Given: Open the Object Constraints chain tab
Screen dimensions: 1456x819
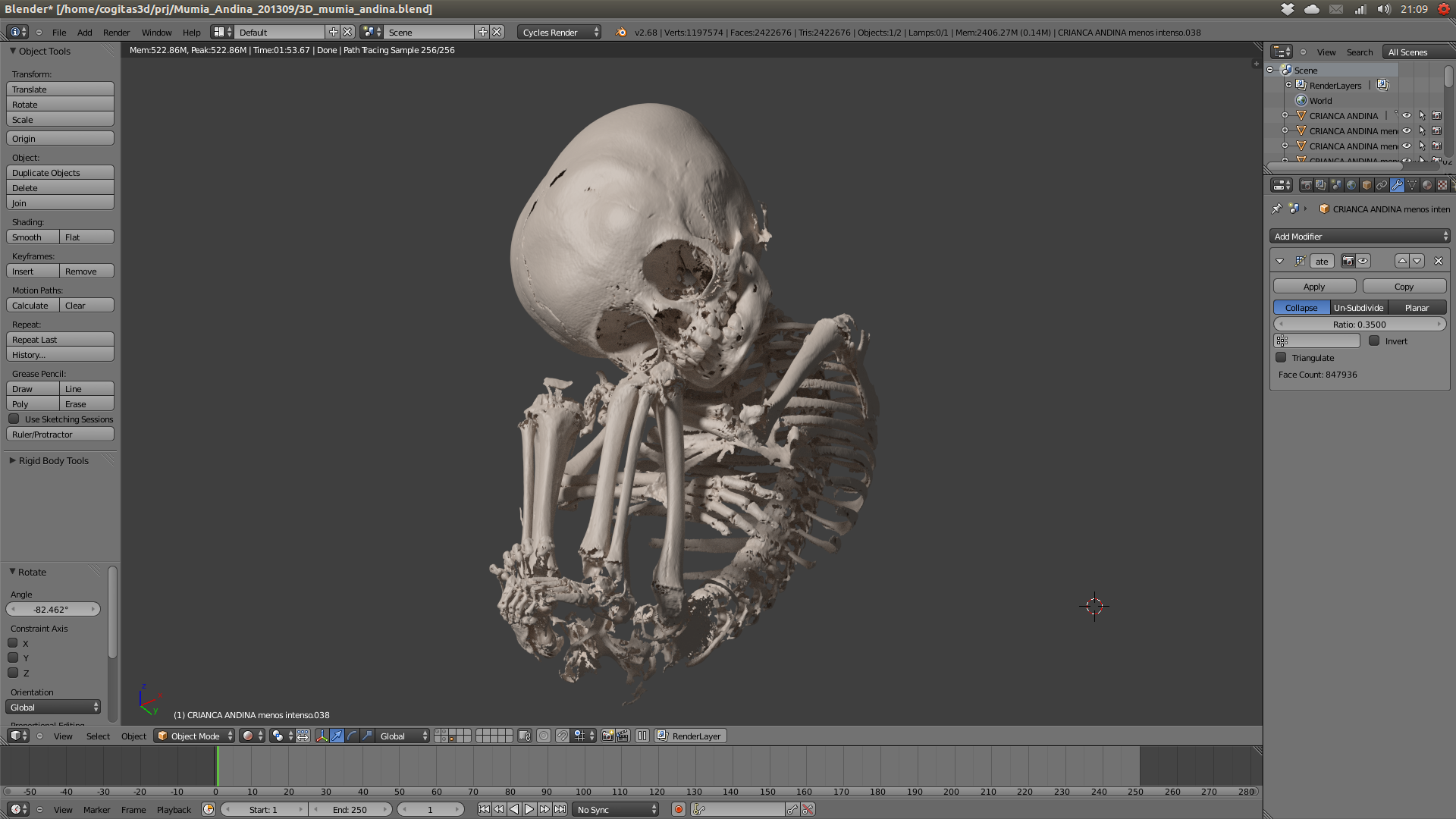Looking at the screenshot, I should 1382,185.
